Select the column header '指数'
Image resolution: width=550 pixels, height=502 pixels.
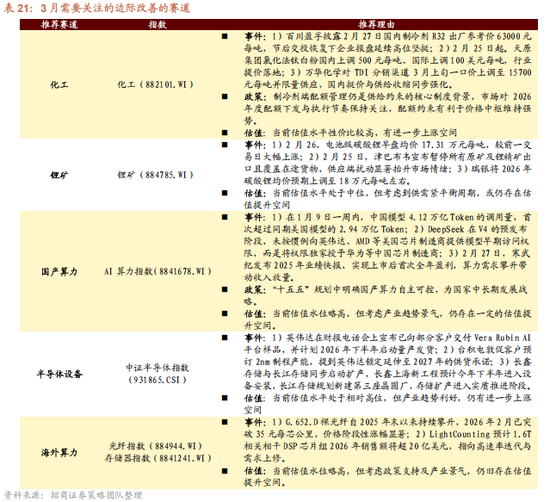157,25
